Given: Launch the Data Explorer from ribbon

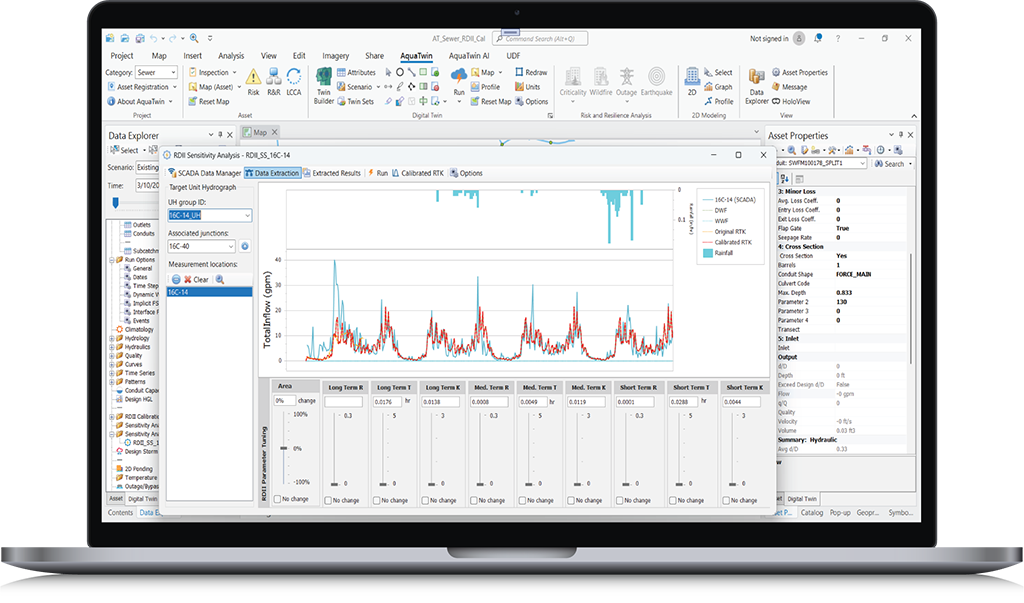Looking at the screenshot, I should [x=757, y=86].
